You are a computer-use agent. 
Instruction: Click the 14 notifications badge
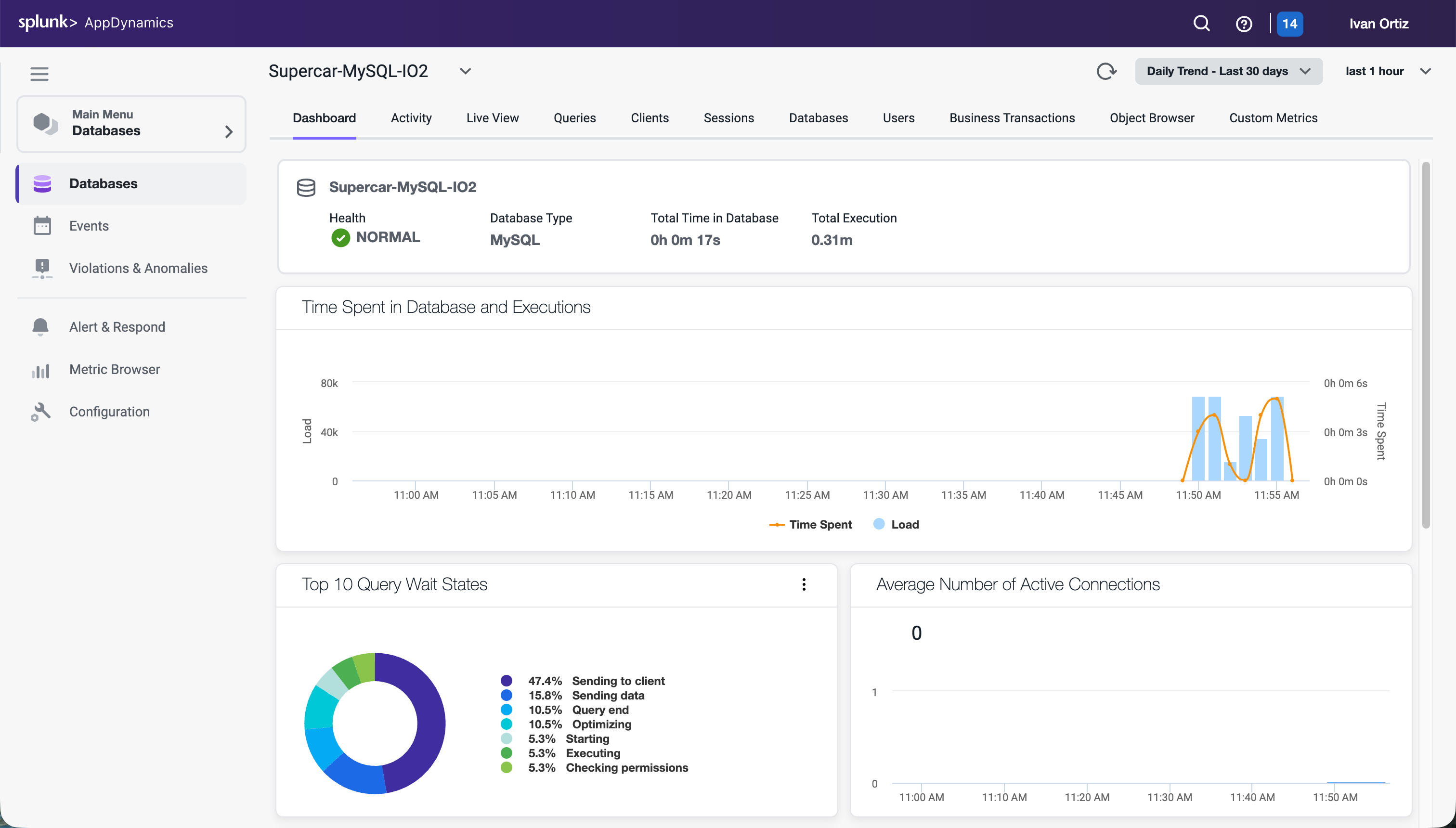pos(1289,24)
